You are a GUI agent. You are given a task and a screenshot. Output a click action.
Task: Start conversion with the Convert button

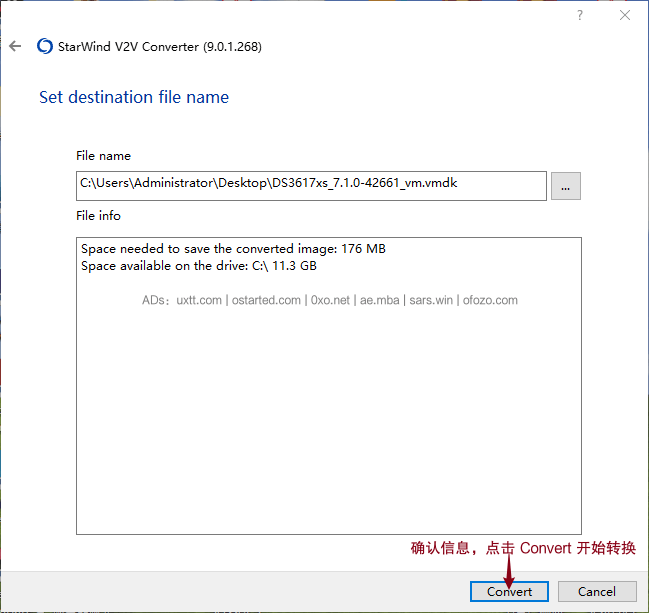[x=509, y=591]
